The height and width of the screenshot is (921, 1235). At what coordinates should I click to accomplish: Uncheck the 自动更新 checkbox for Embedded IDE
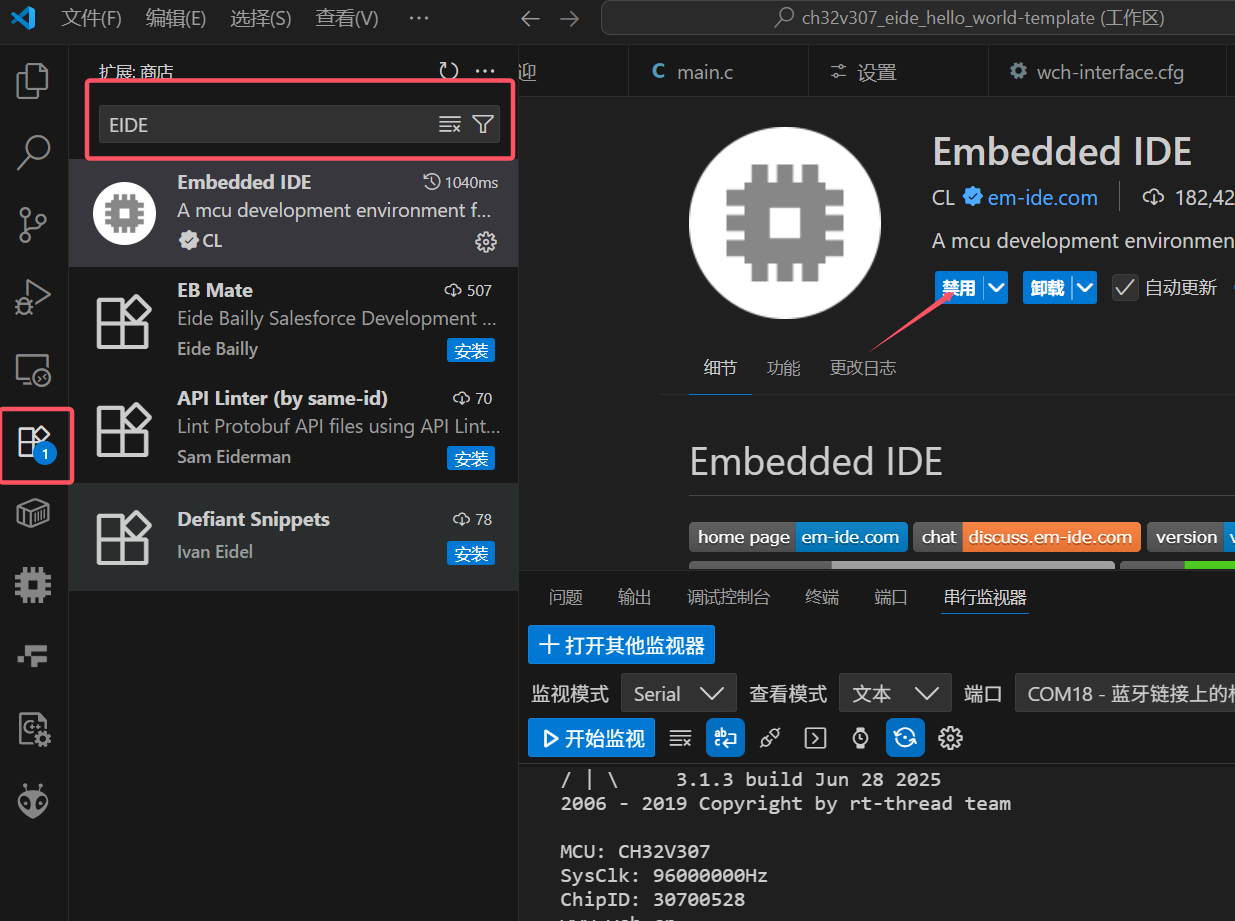[1124, 287]
